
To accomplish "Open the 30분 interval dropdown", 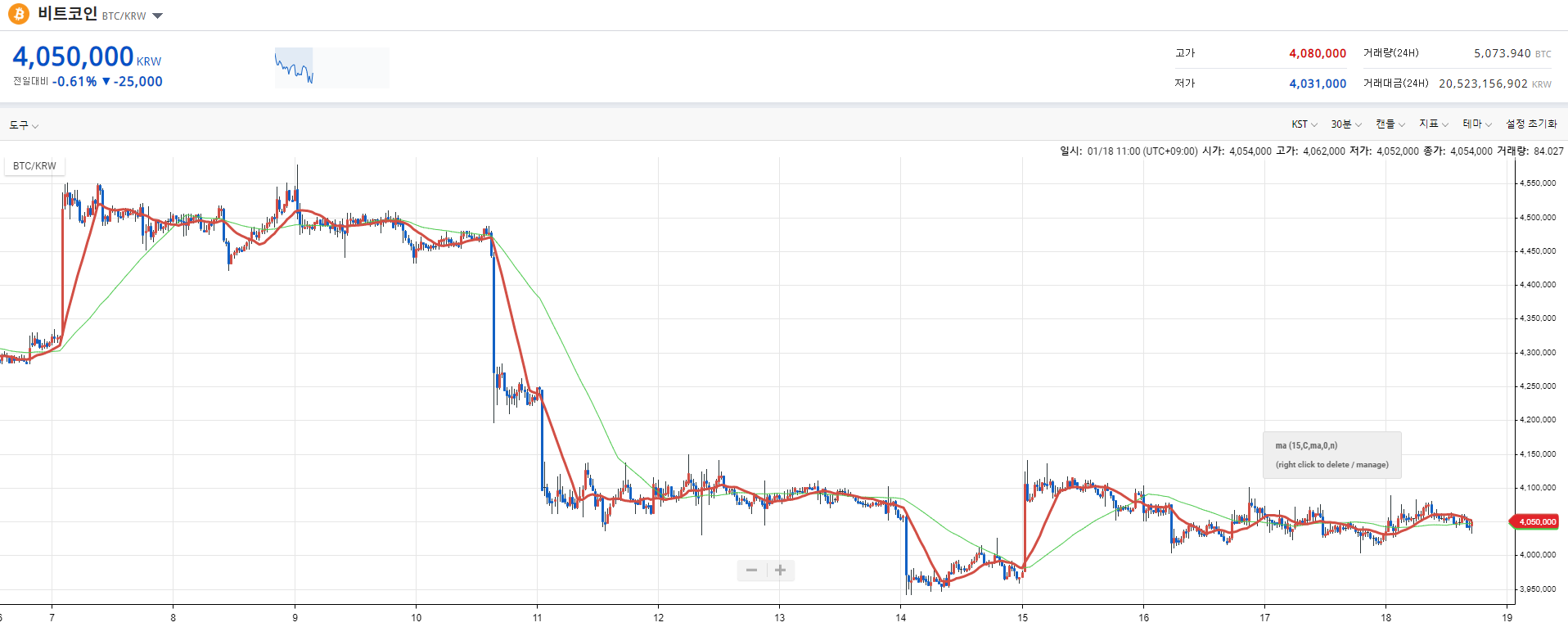I will pos(1346,124).
